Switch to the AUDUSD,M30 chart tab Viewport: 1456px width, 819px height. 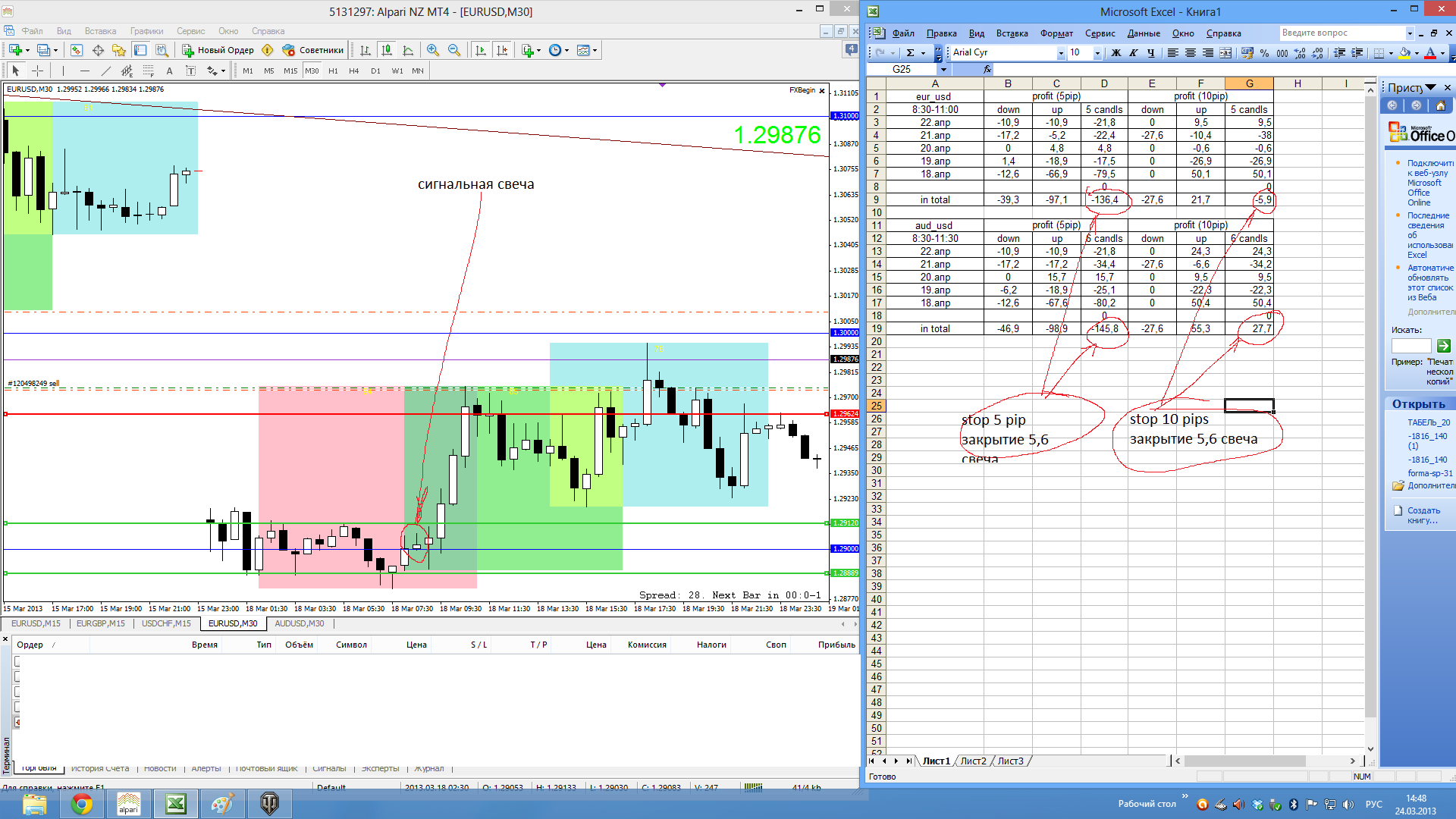(300, 623)
